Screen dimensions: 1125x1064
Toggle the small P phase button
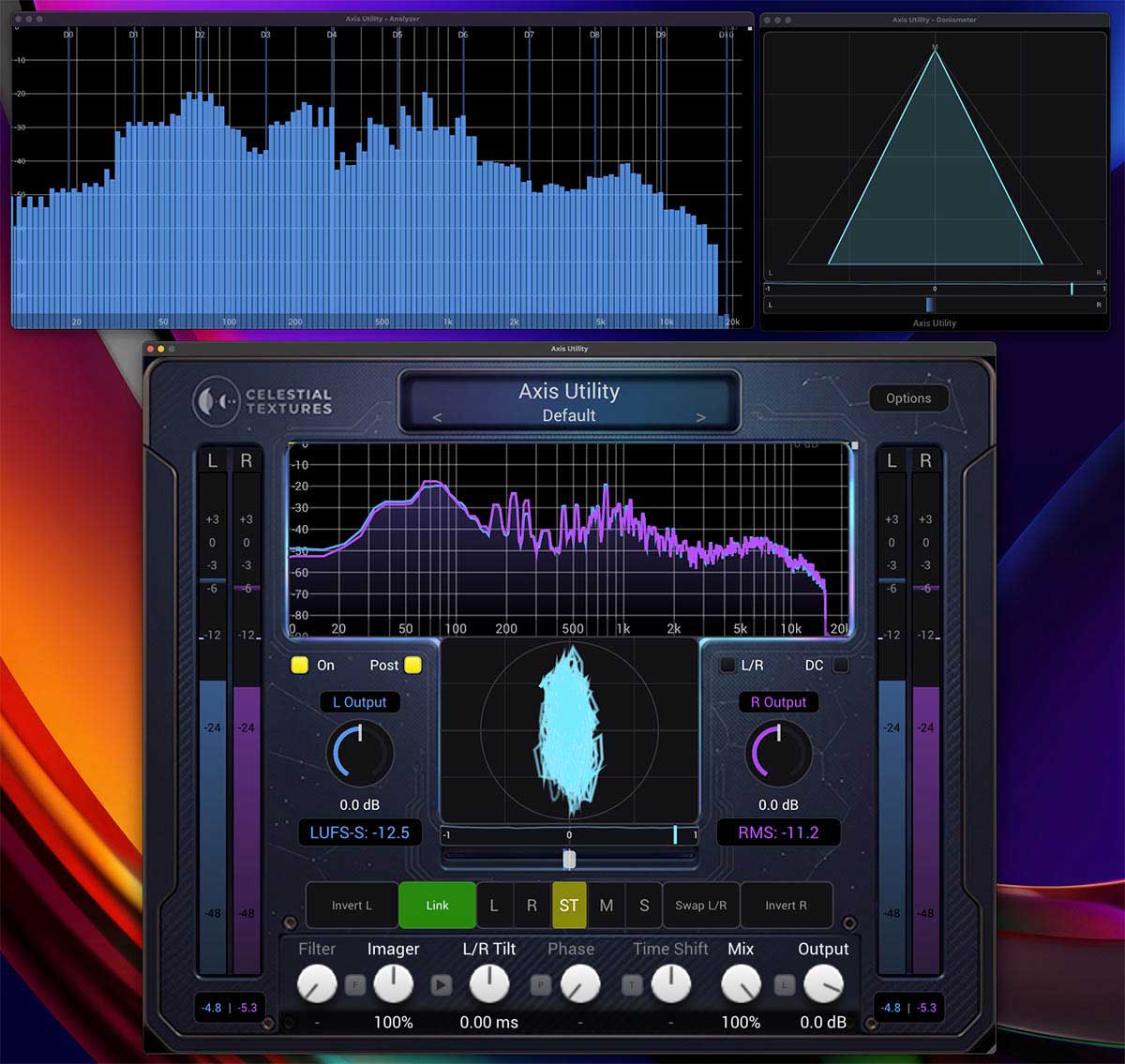coord(540,984)
